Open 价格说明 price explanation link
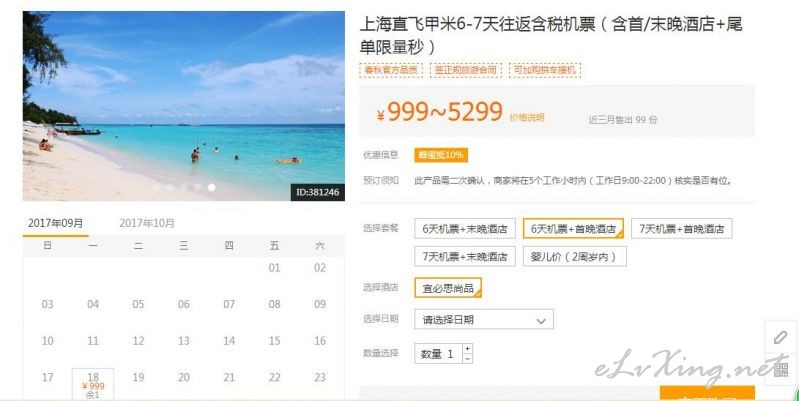 [x=526, y=118]
